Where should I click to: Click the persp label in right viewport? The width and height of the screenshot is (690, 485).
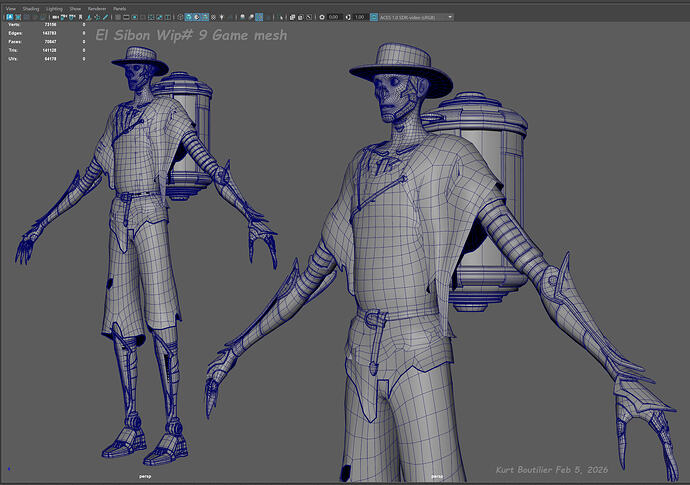436,478
